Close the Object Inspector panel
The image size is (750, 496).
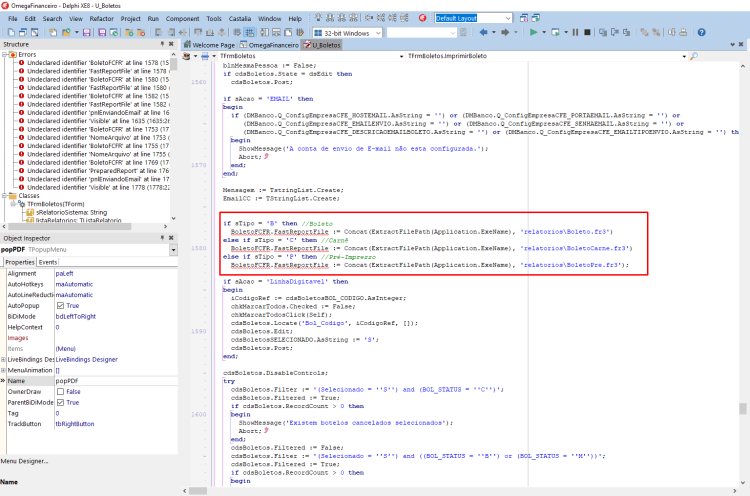click(x=171, y=238)
